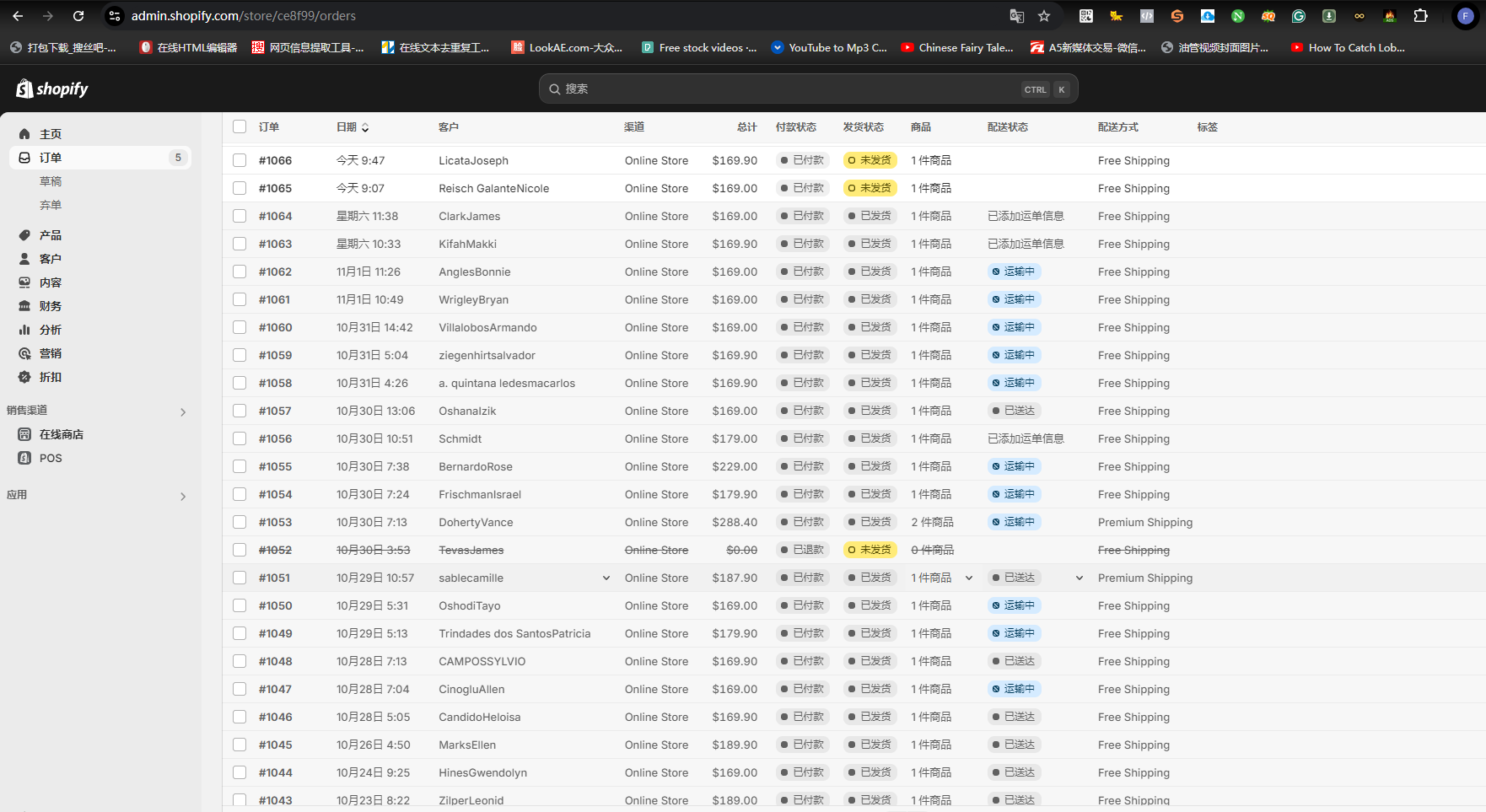Click the Shopify search field
This screenshot has height=812, width=1486.
[807, 89]
